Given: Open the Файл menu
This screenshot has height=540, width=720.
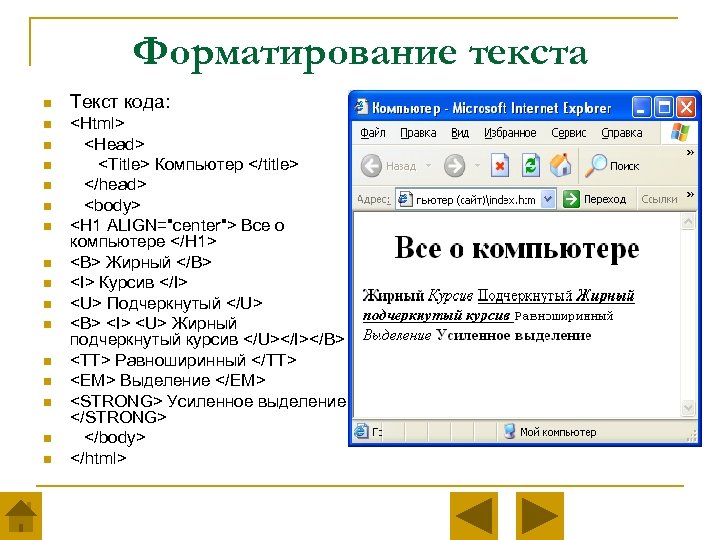Looking at the screenshot, I should pyautogui.click(x=372, y=133).
